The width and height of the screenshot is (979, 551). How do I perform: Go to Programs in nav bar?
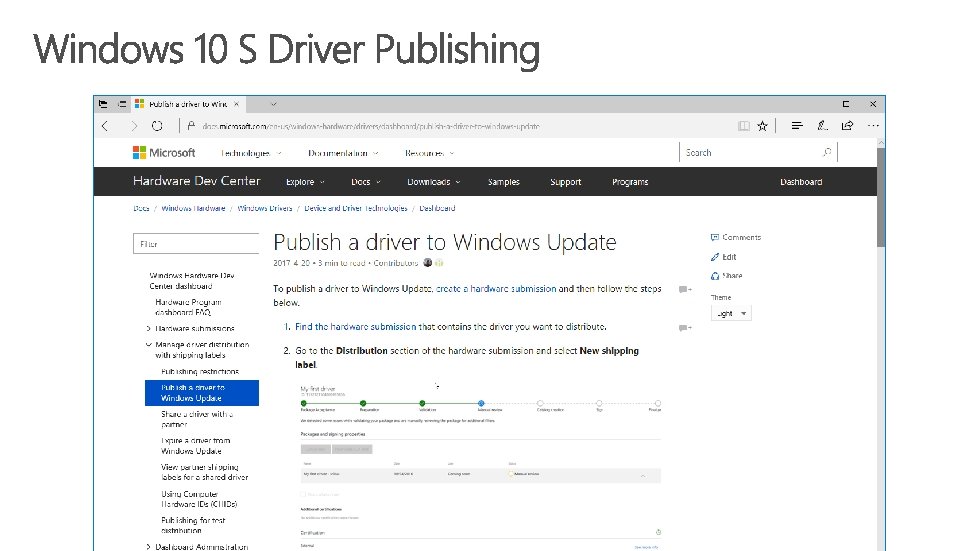click(x=630, y=182)
